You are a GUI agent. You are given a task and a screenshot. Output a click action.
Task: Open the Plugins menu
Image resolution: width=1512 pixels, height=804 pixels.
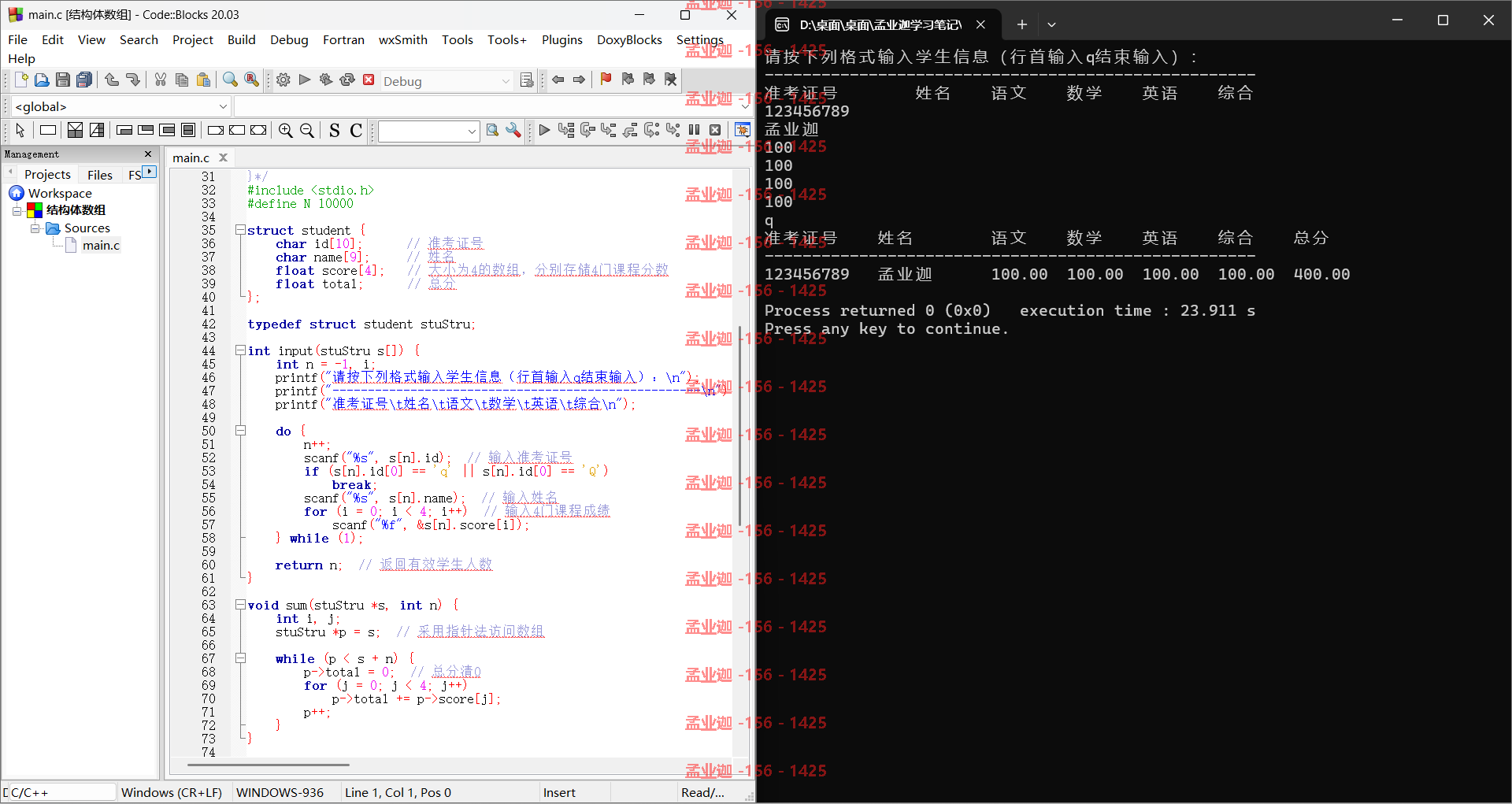(561, 39)
